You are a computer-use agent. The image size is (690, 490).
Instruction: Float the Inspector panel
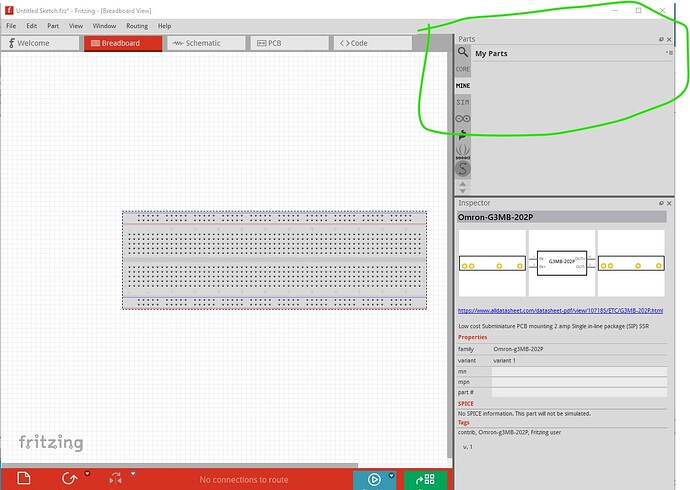coord(661,203)
